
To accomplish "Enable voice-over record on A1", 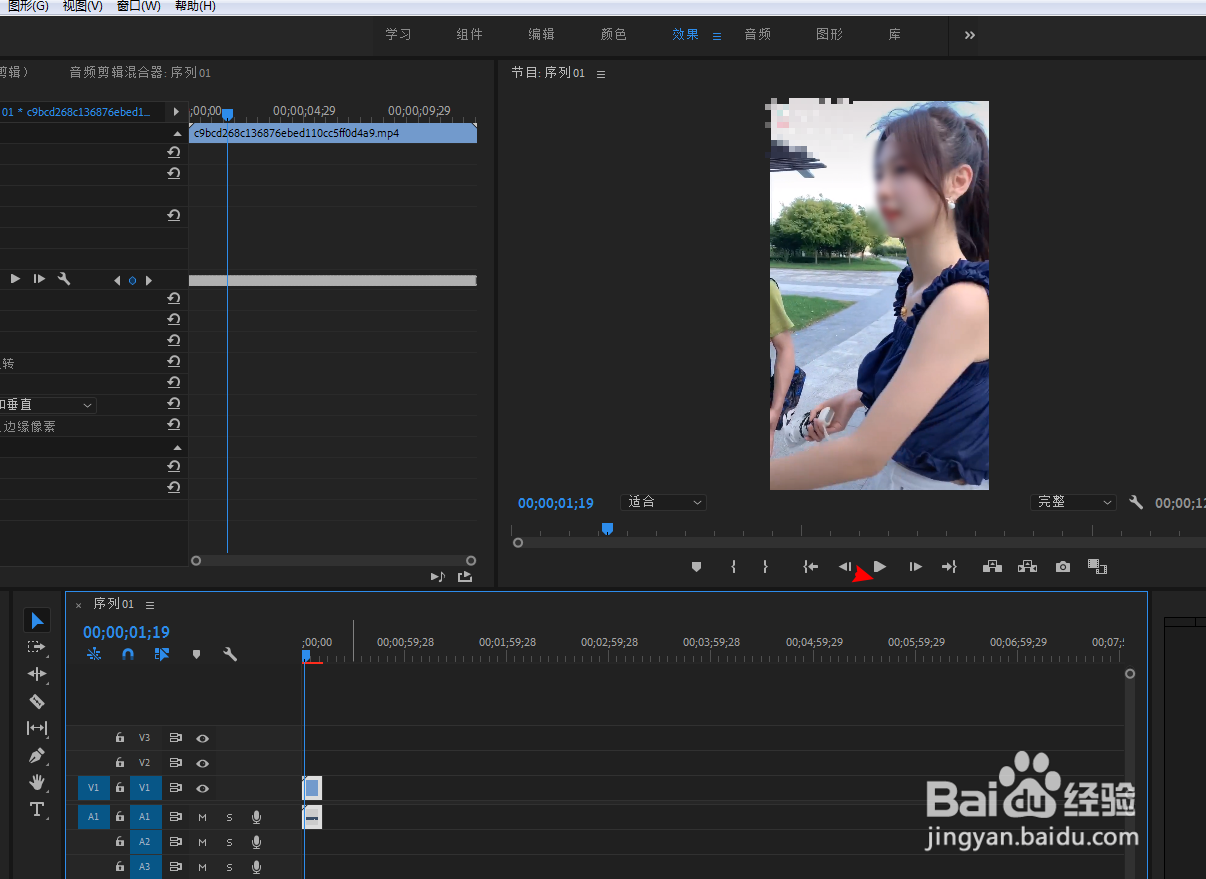I will 256,816.
